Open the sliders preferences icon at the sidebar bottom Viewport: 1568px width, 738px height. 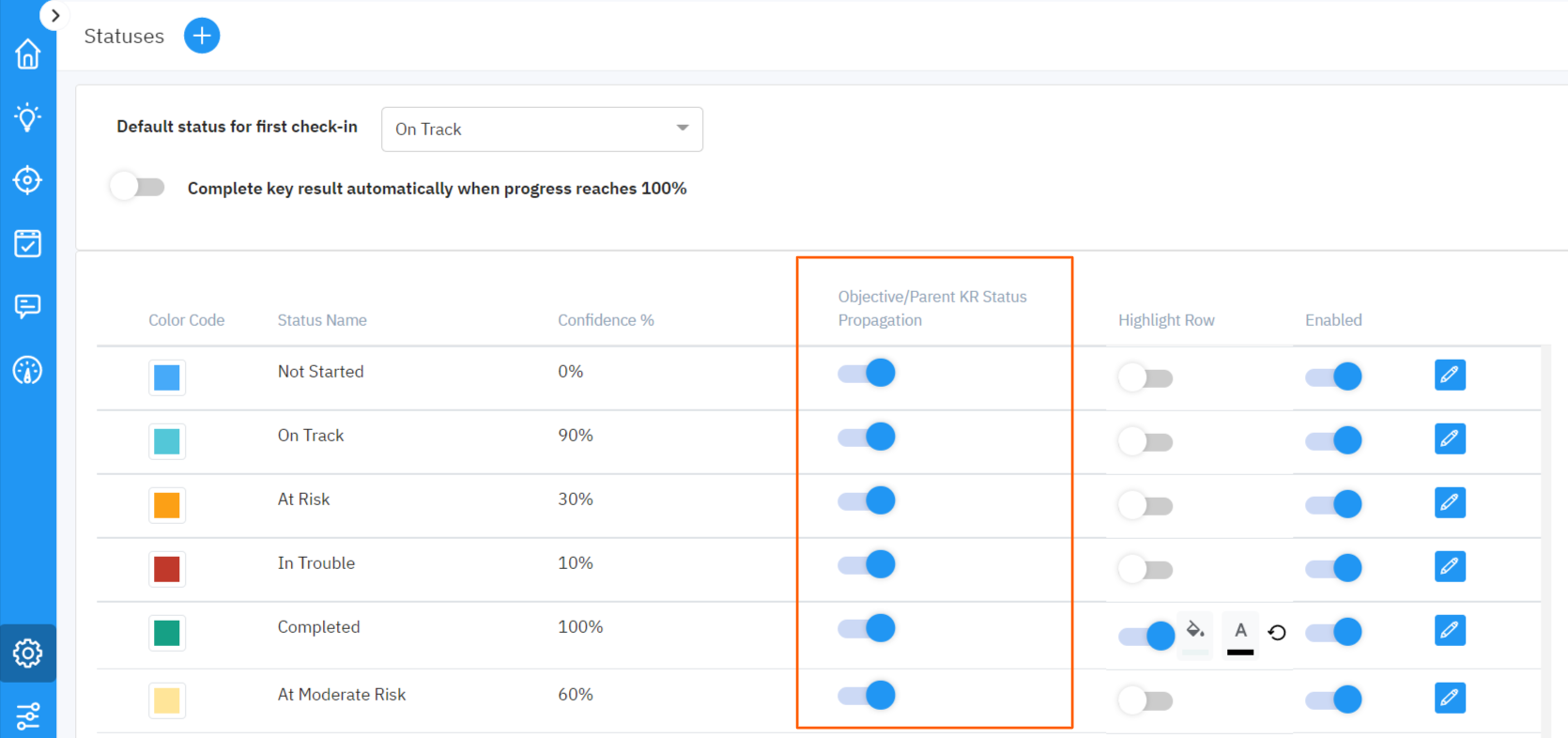(x=27, y=716)
